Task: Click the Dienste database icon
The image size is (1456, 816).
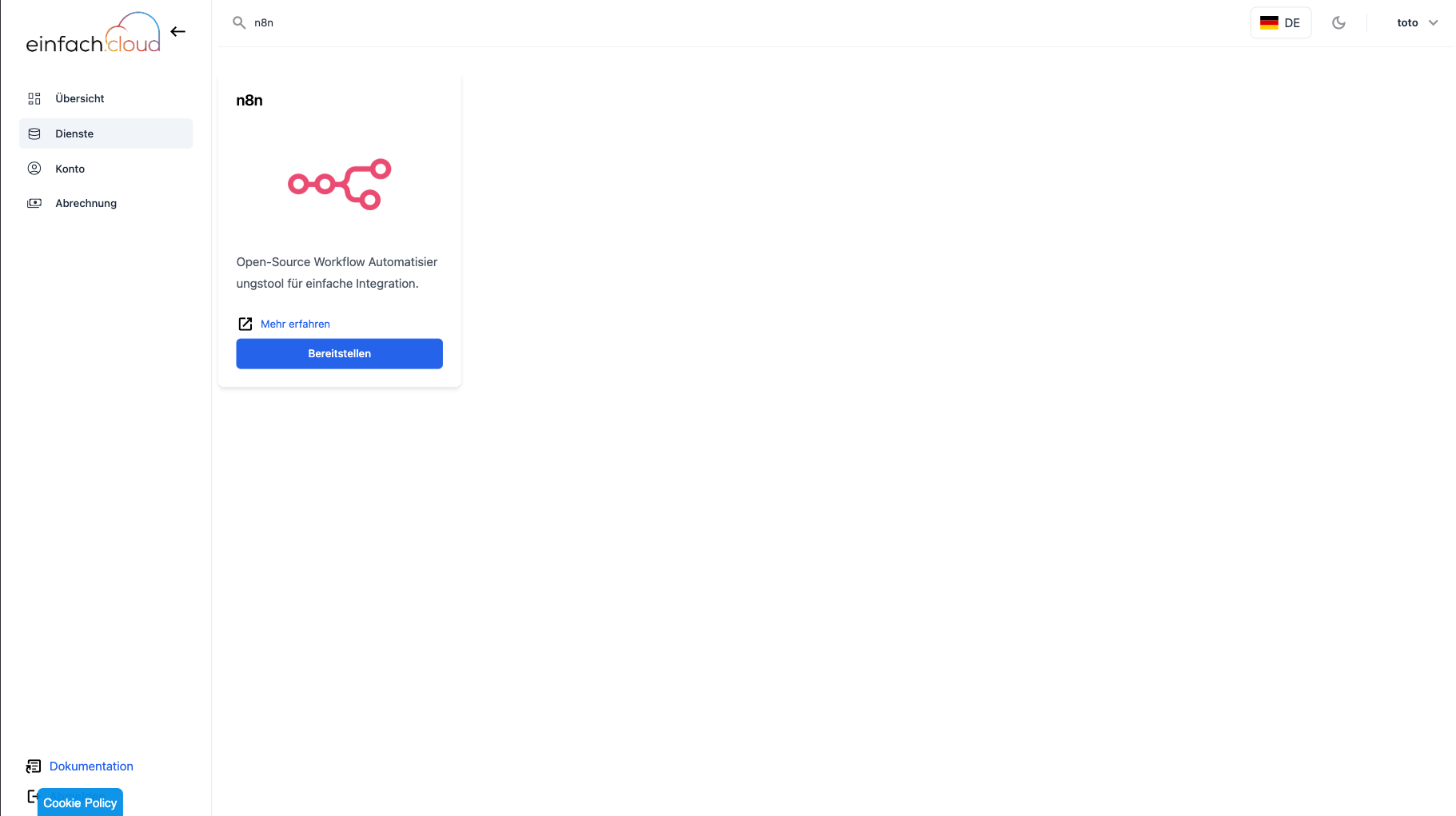Action: pos(34,133)
